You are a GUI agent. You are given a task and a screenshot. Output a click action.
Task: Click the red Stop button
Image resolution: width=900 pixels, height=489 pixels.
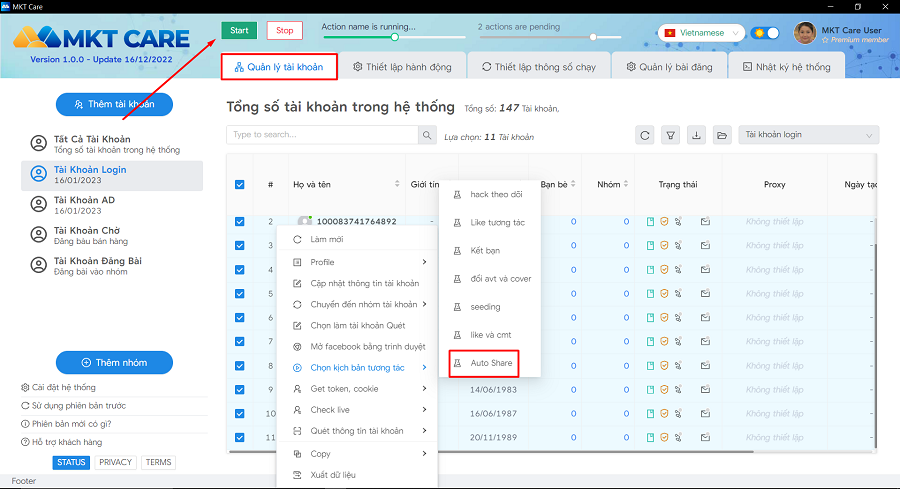click(x=285, y=30)
